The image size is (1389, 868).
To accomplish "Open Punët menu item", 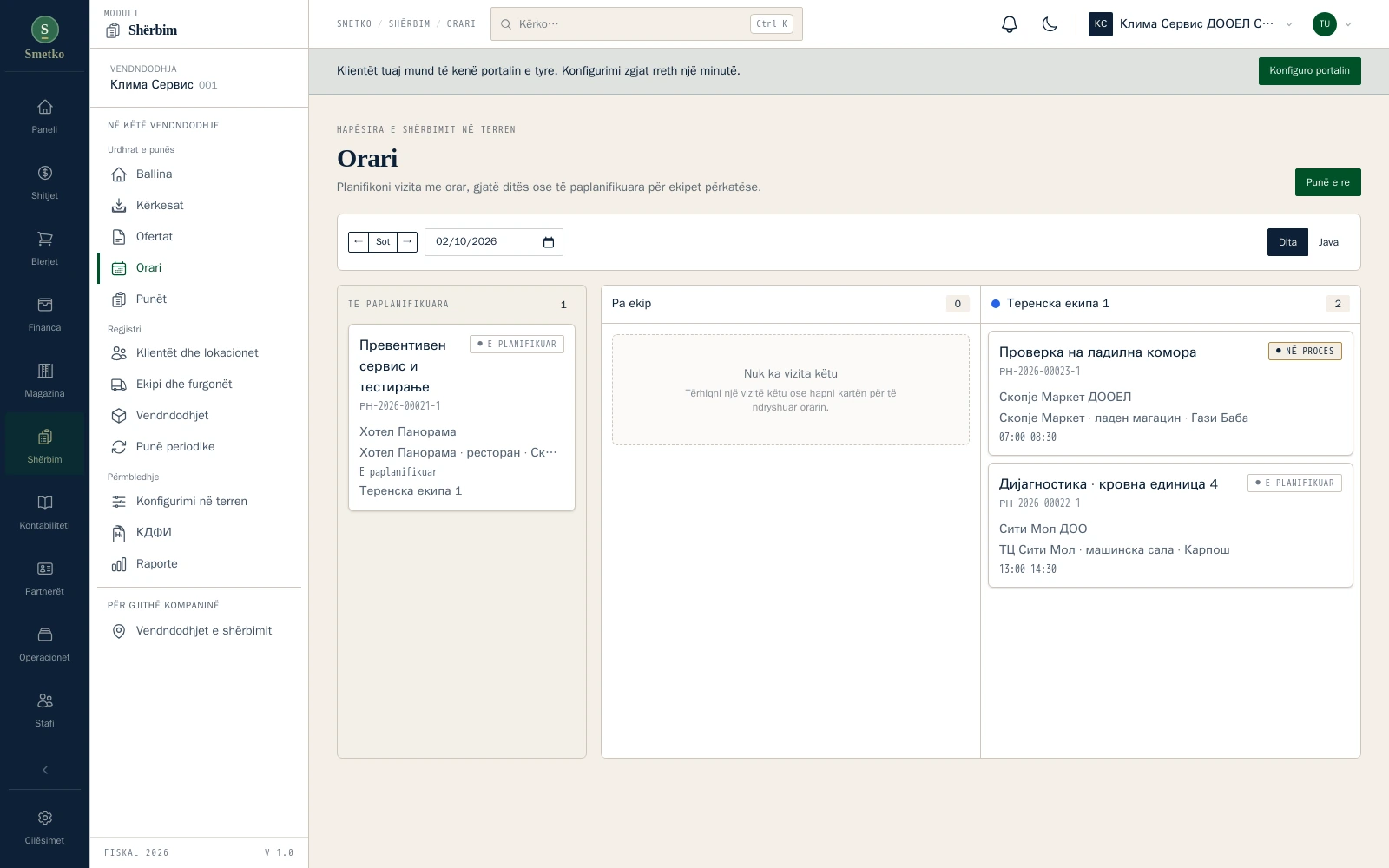I will point(199,299).
